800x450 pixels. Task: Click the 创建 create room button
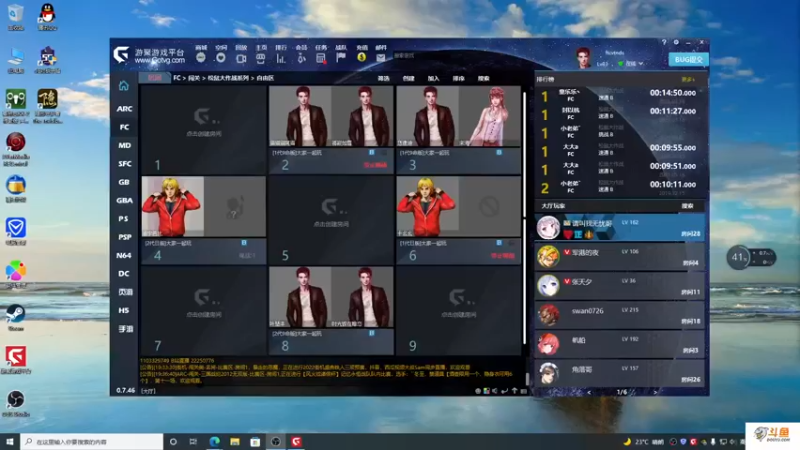point(408,79)
